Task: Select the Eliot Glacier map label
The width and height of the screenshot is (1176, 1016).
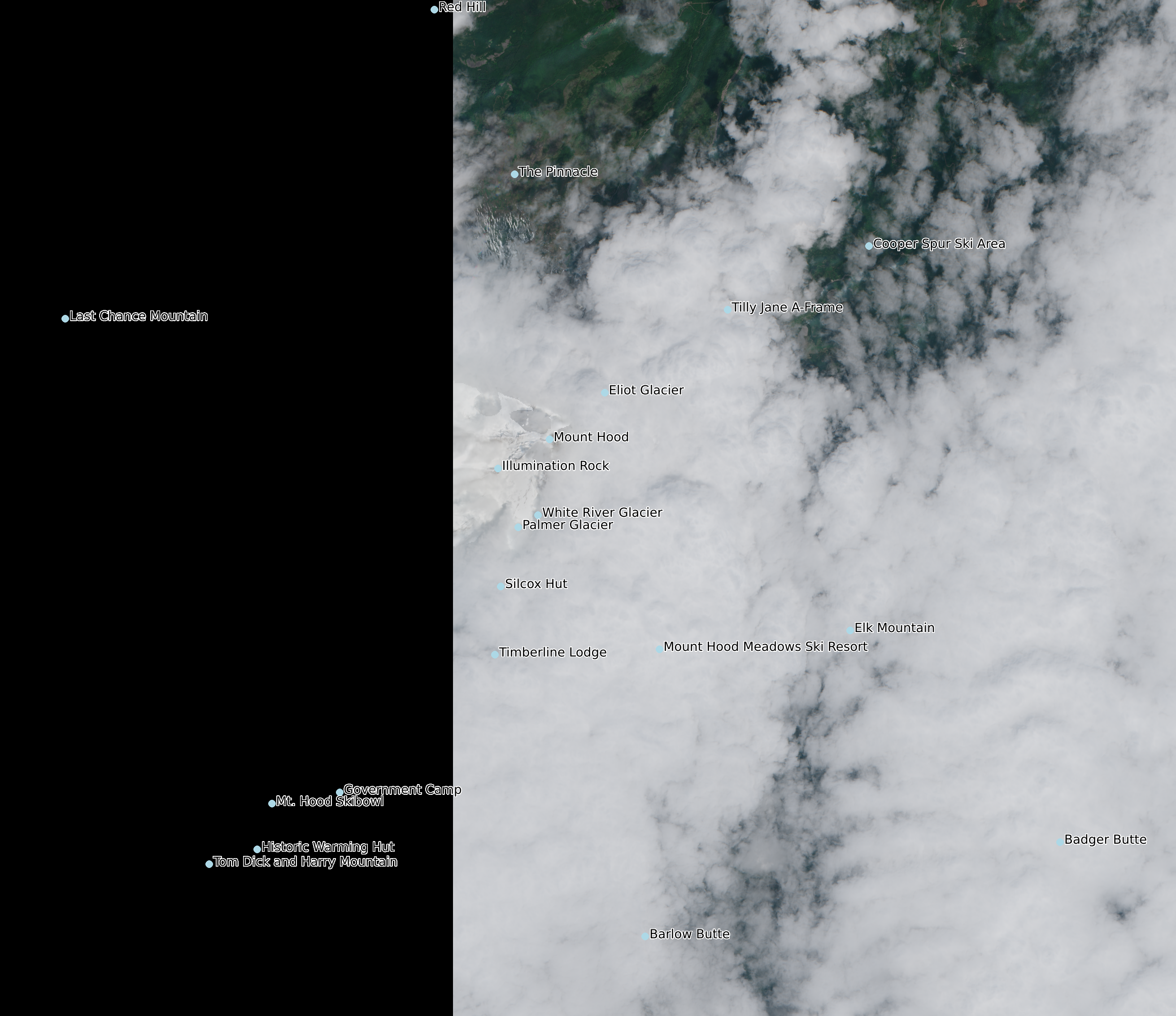Action: [x=646, y=391]
